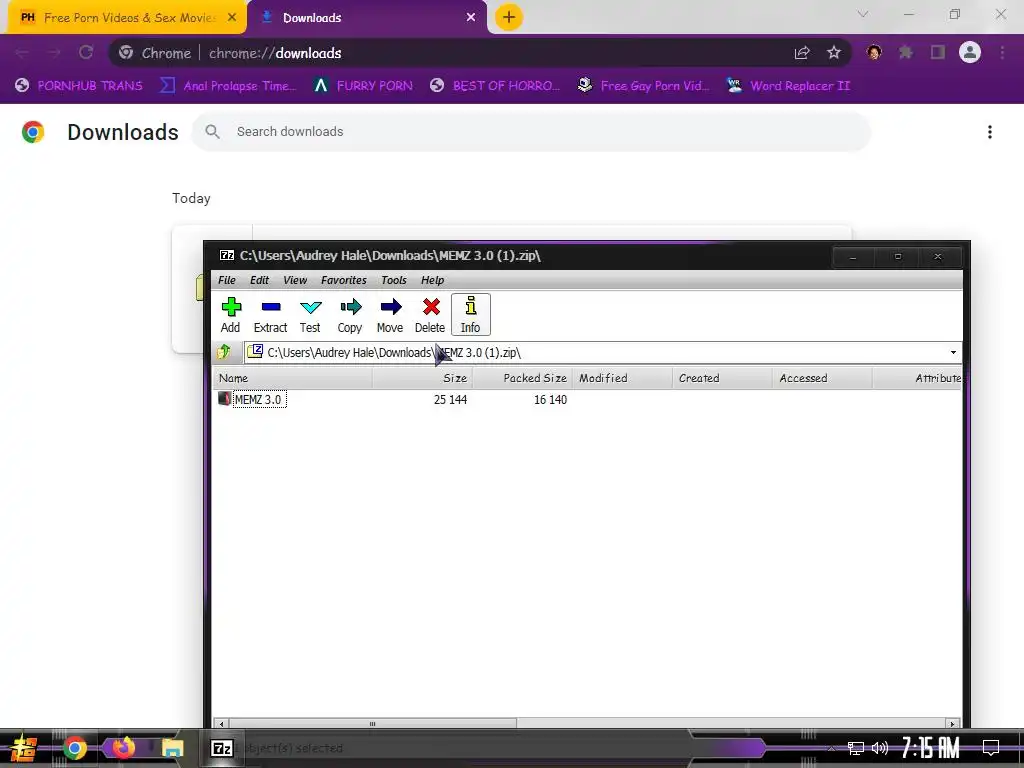Screen dimensions: 1024x768
Task: Click the Chrome taskbar icon
Action: click(x=74, y=748)
